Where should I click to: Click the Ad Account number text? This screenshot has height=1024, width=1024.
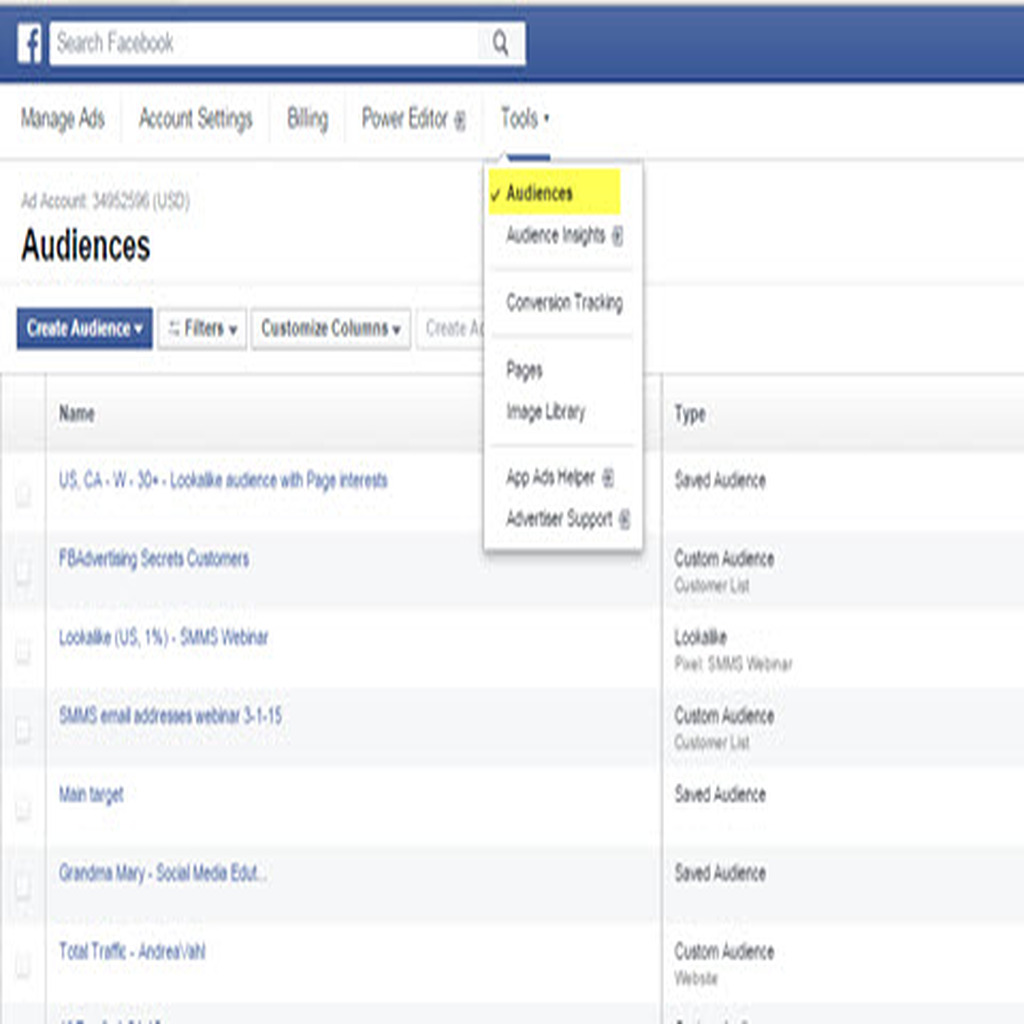[105, 200]
